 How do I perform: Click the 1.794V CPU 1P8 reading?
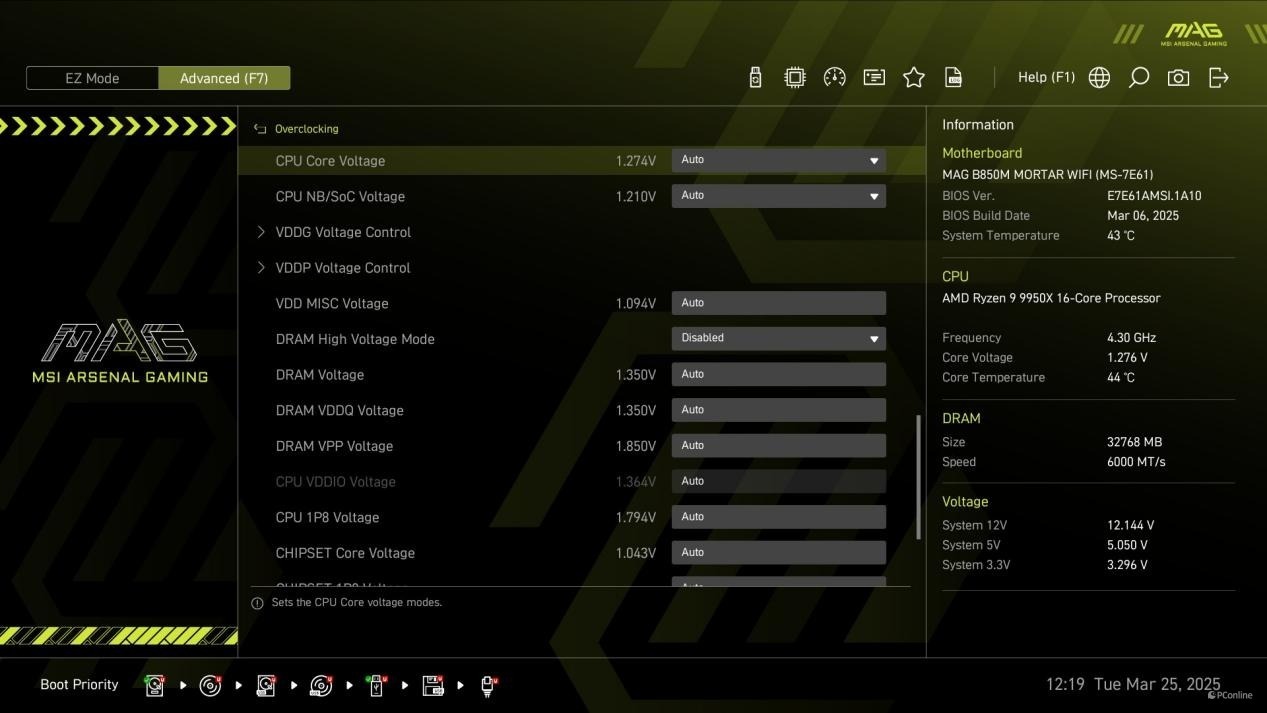click(x=636, y=518)
